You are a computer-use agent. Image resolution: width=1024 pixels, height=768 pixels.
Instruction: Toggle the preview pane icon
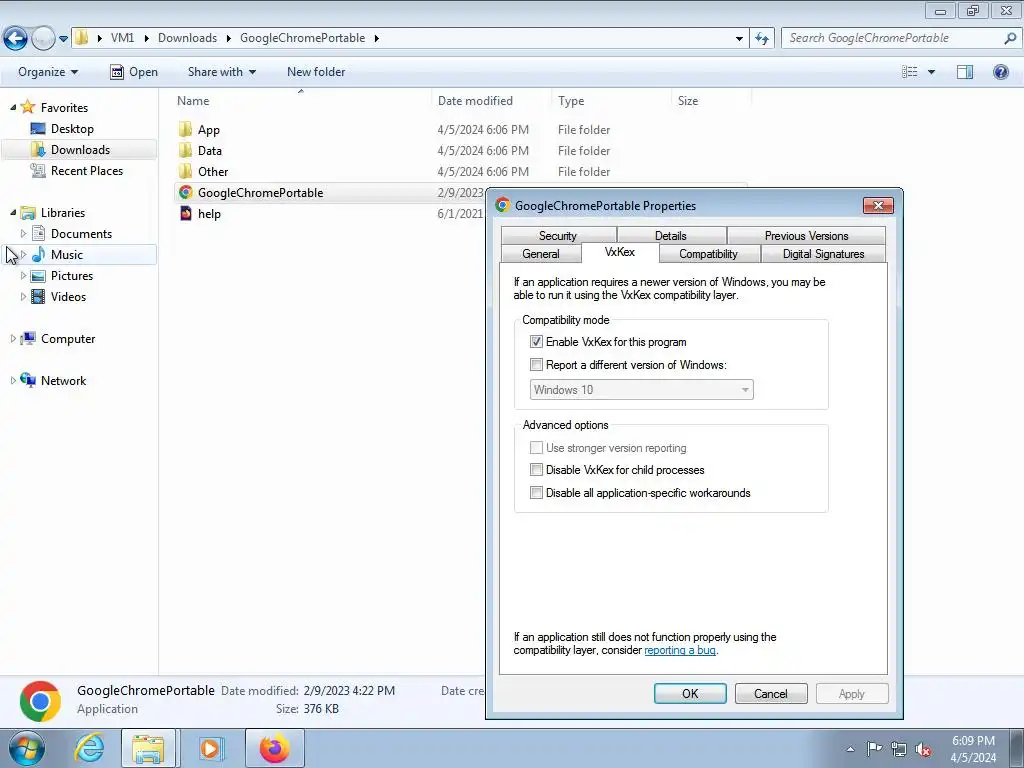965,72
